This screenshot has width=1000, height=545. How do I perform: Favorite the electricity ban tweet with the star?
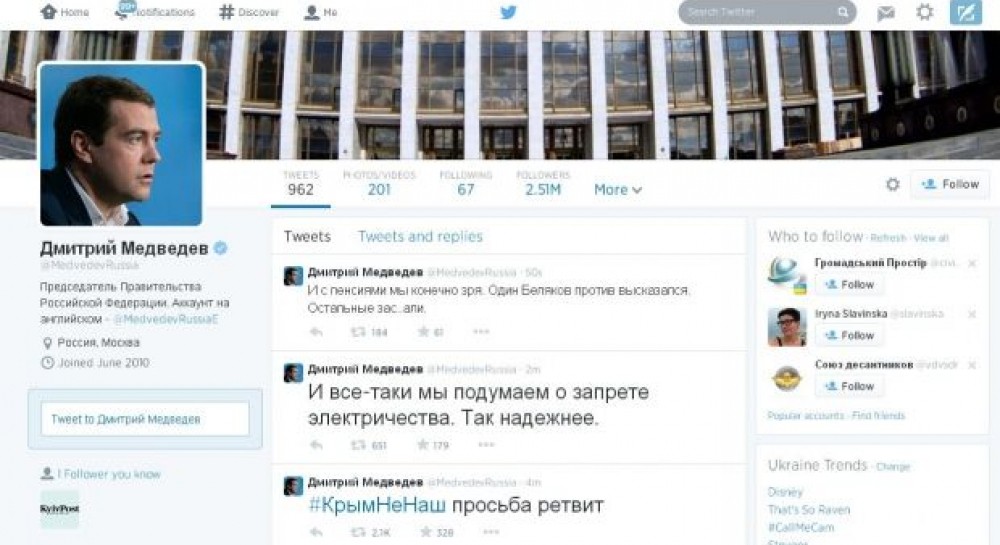[x=423, y=445]
